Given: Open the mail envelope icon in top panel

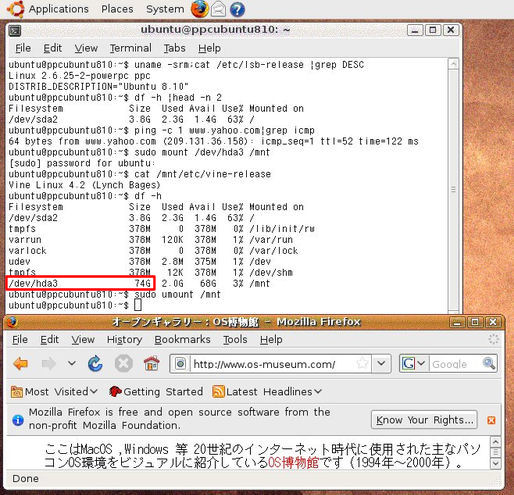Looking at the screenshot, I should coord(218,9).
